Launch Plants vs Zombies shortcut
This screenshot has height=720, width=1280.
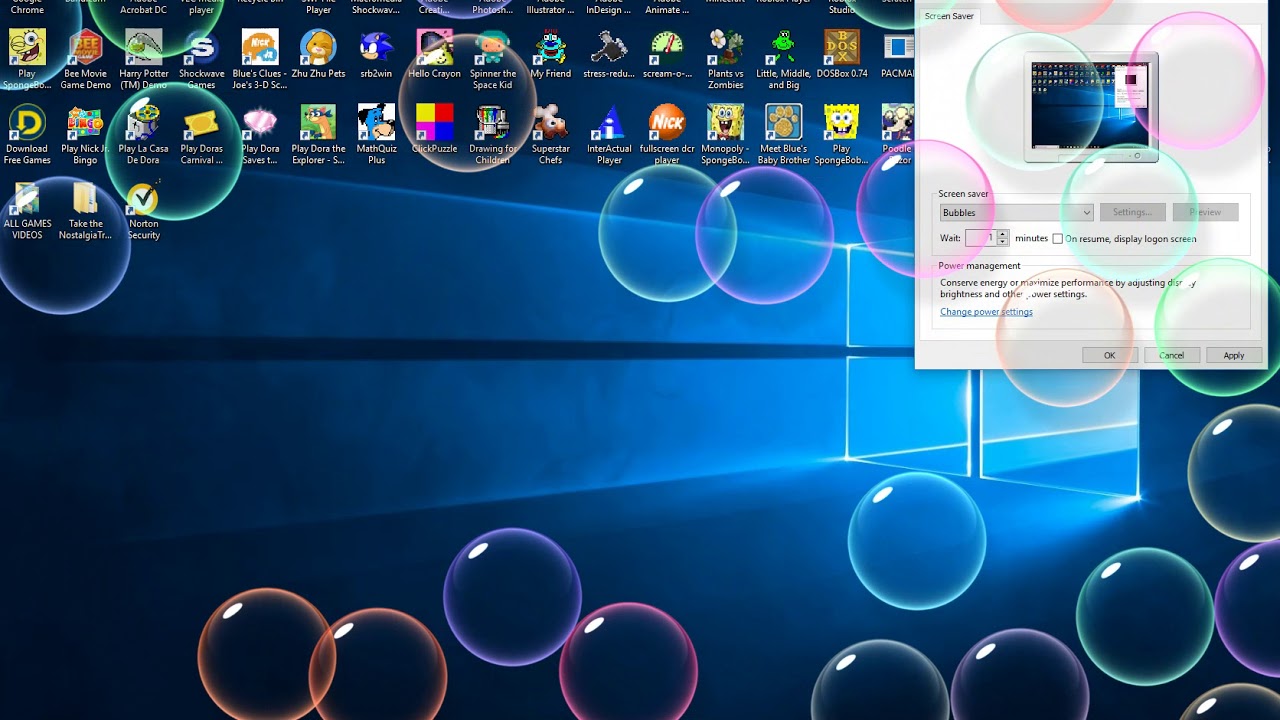coord(725,58)
